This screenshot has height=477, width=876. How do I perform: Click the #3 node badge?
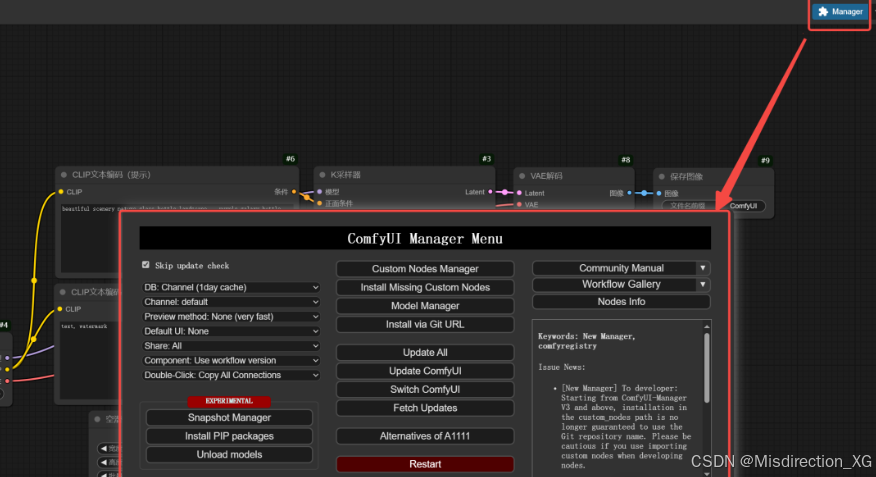486,159
